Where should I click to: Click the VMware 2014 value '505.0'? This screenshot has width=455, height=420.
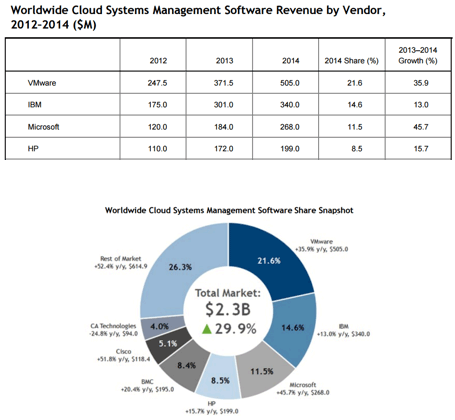point(290,83)
